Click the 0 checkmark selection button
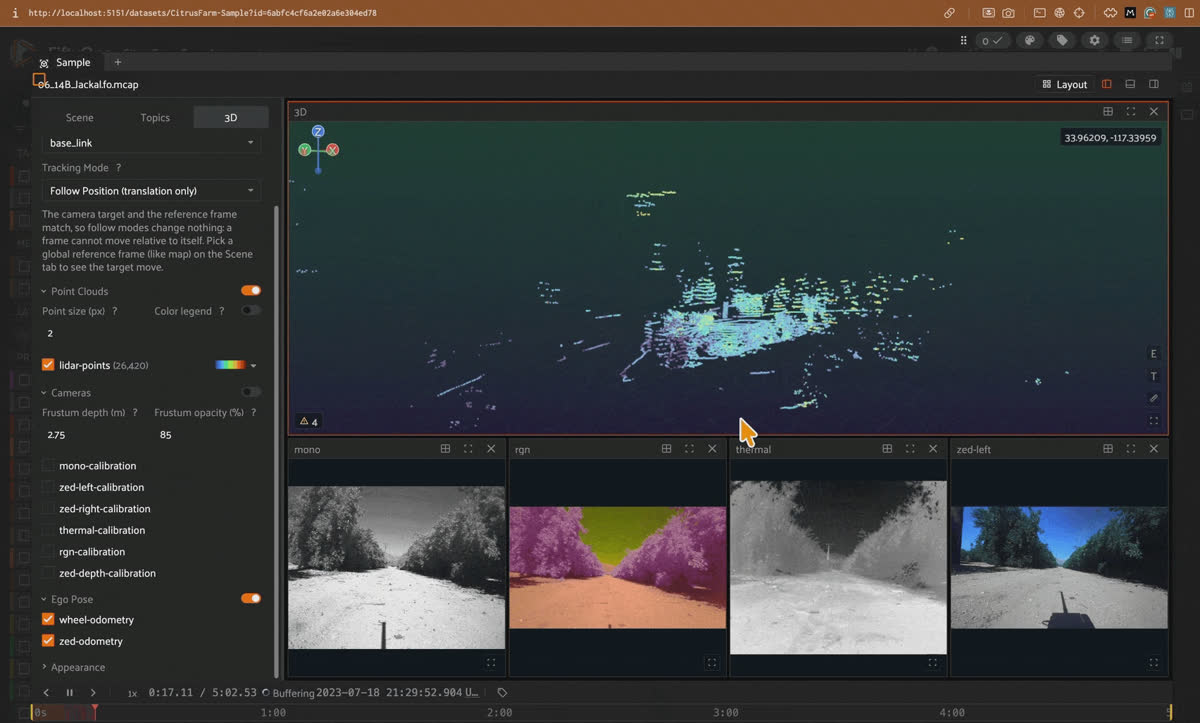Image resolution: width=1200 pixels, height=723 pixels. (x=993, y=41)
